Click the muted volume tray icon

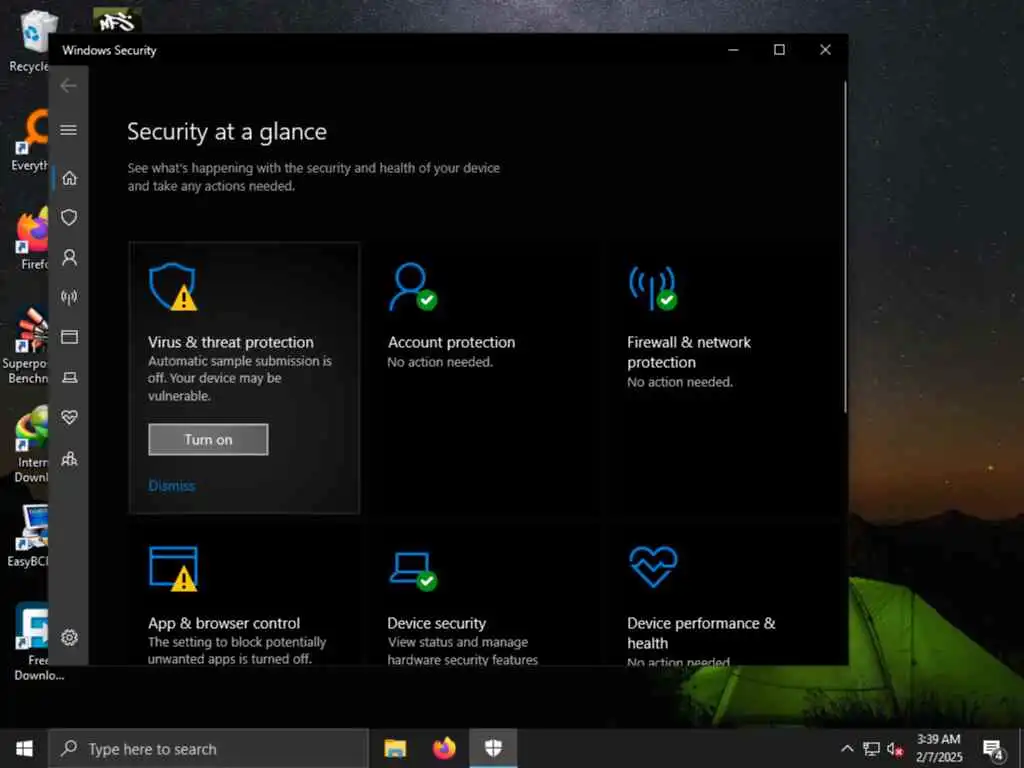(895, 749)
